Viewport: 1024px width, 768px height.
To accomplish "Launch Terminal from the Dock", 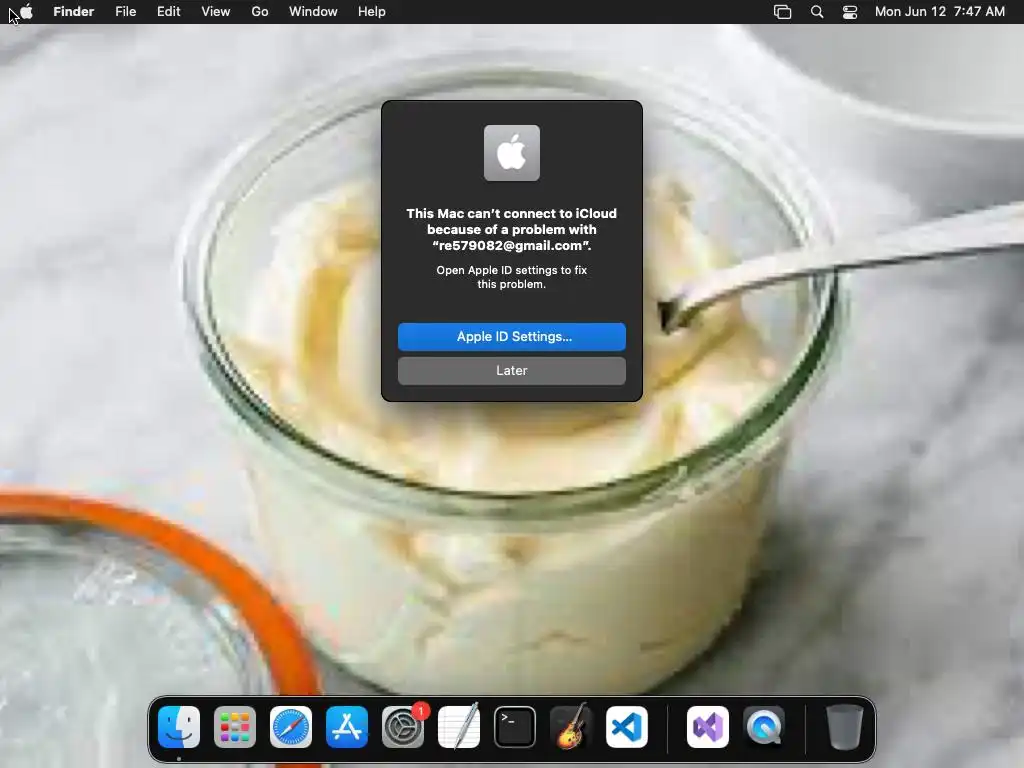I will [515, 727].
